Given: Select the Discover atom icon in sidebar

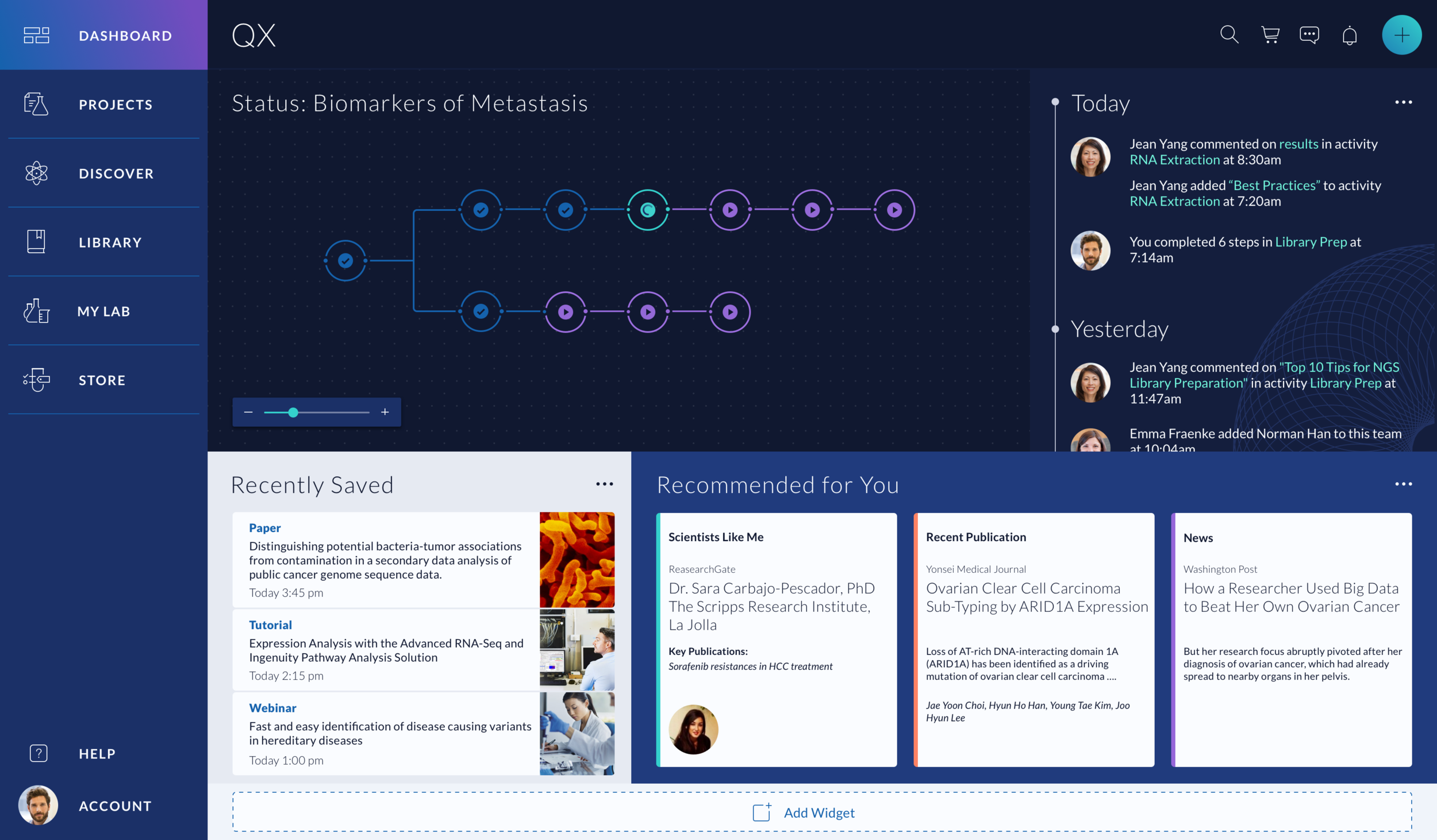Looking at the screenshot, I should pyautogui.click(x=36, y=173).
